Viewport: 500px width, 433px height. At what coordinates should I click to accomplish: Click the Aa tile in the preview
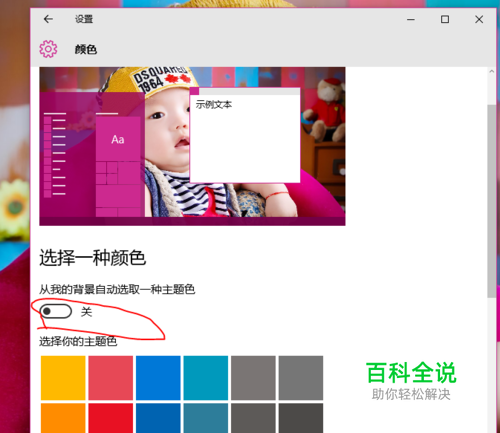tap(118, 139)
